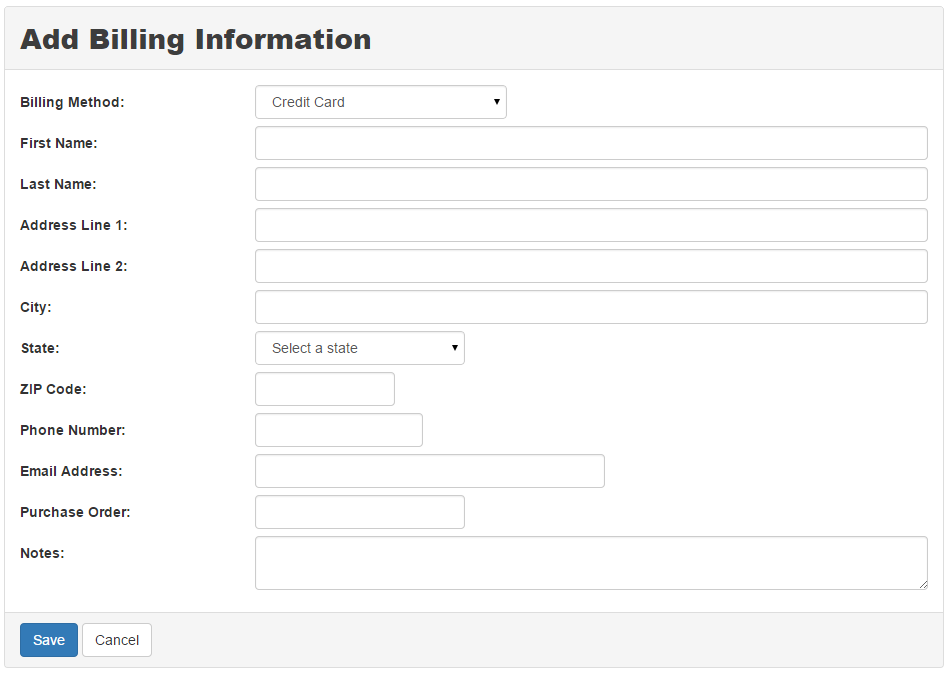The width and height of the screenshot is (951, 676).
Task: Click the Billing Method dropdown arrow
Action: point(496,102)
